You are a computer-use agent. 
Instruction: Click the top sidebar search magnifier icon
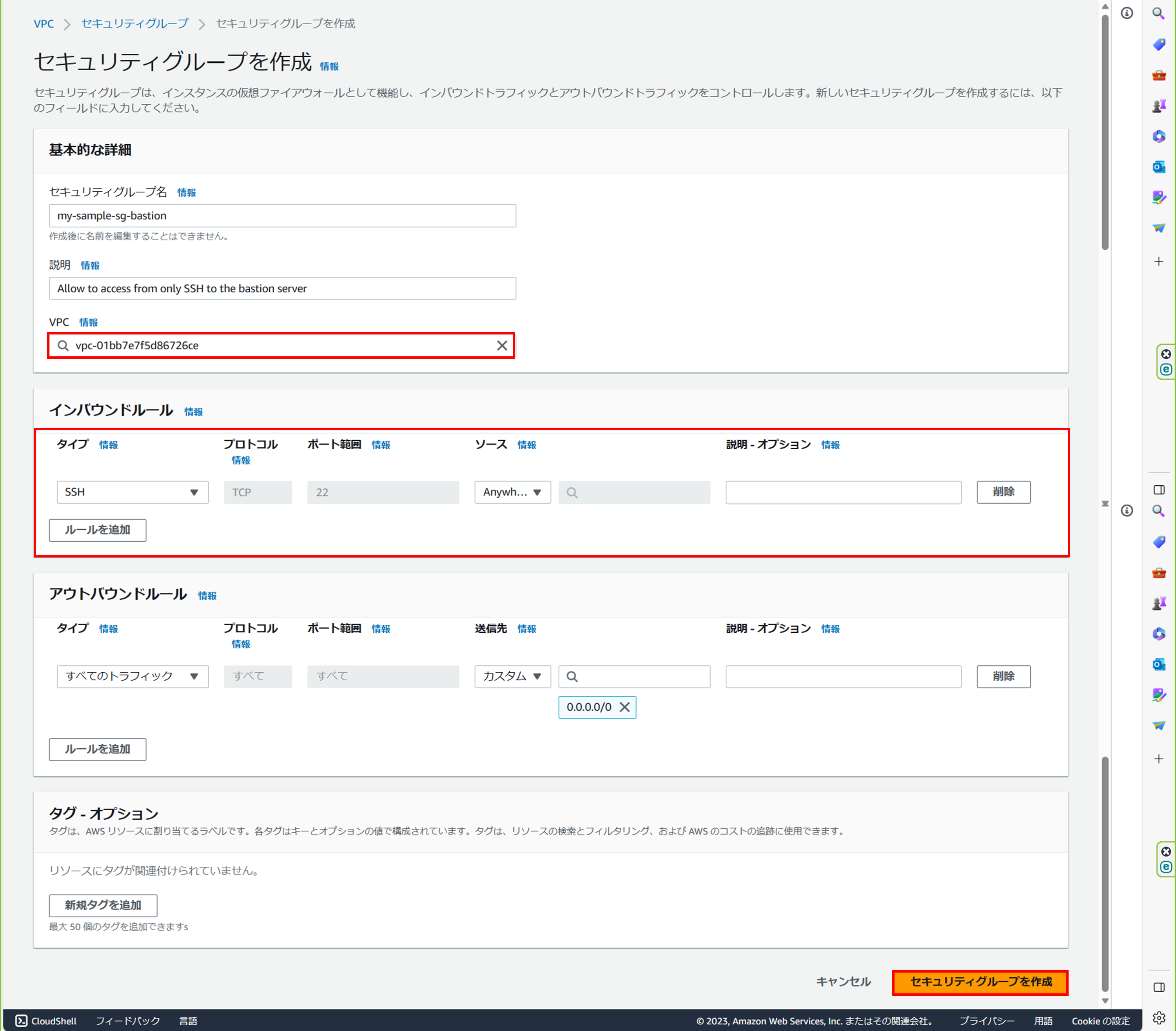tap(1158, 13)
